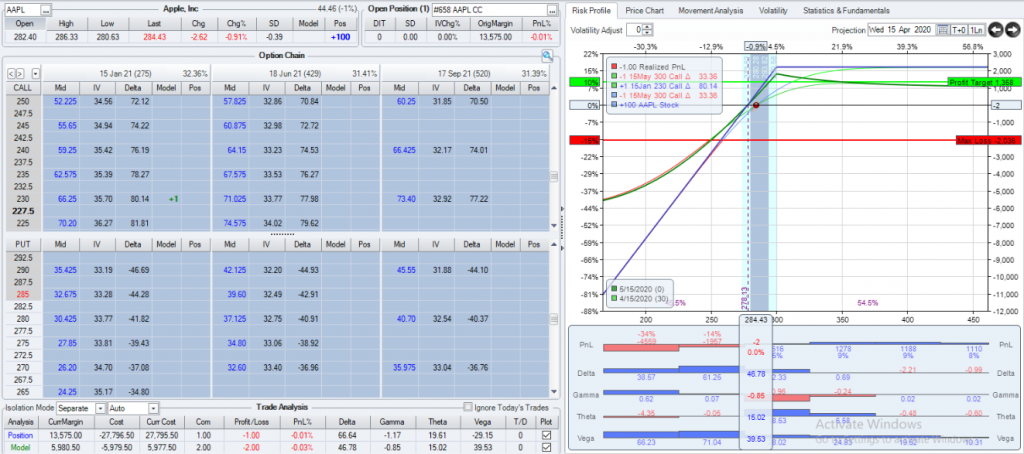
Task: Increase Volatility Adjust with up spinner
Action: click(x=647, y=27)
